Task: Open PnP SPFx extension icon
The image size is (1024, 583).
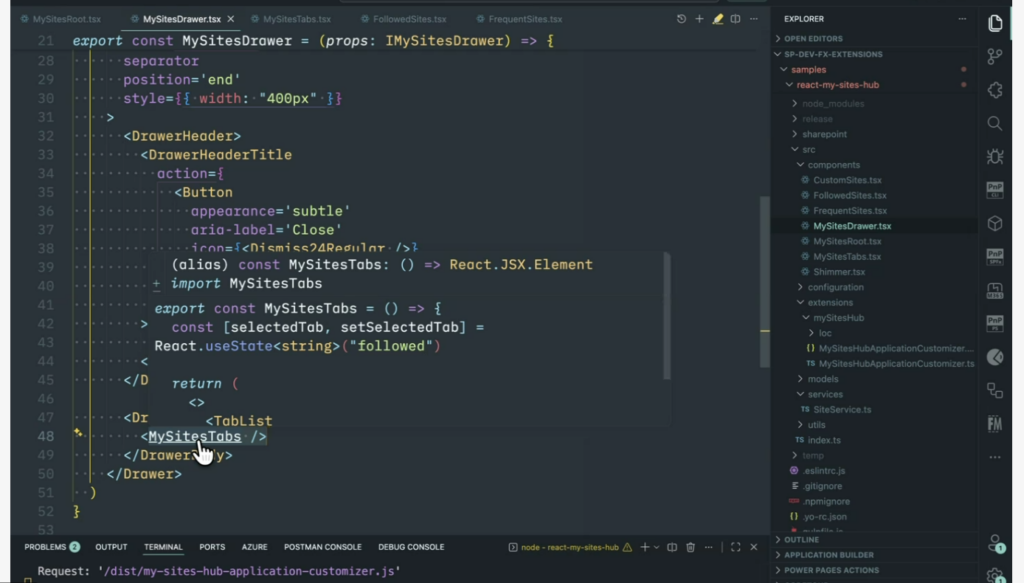Action: click(x=995, y=257)
